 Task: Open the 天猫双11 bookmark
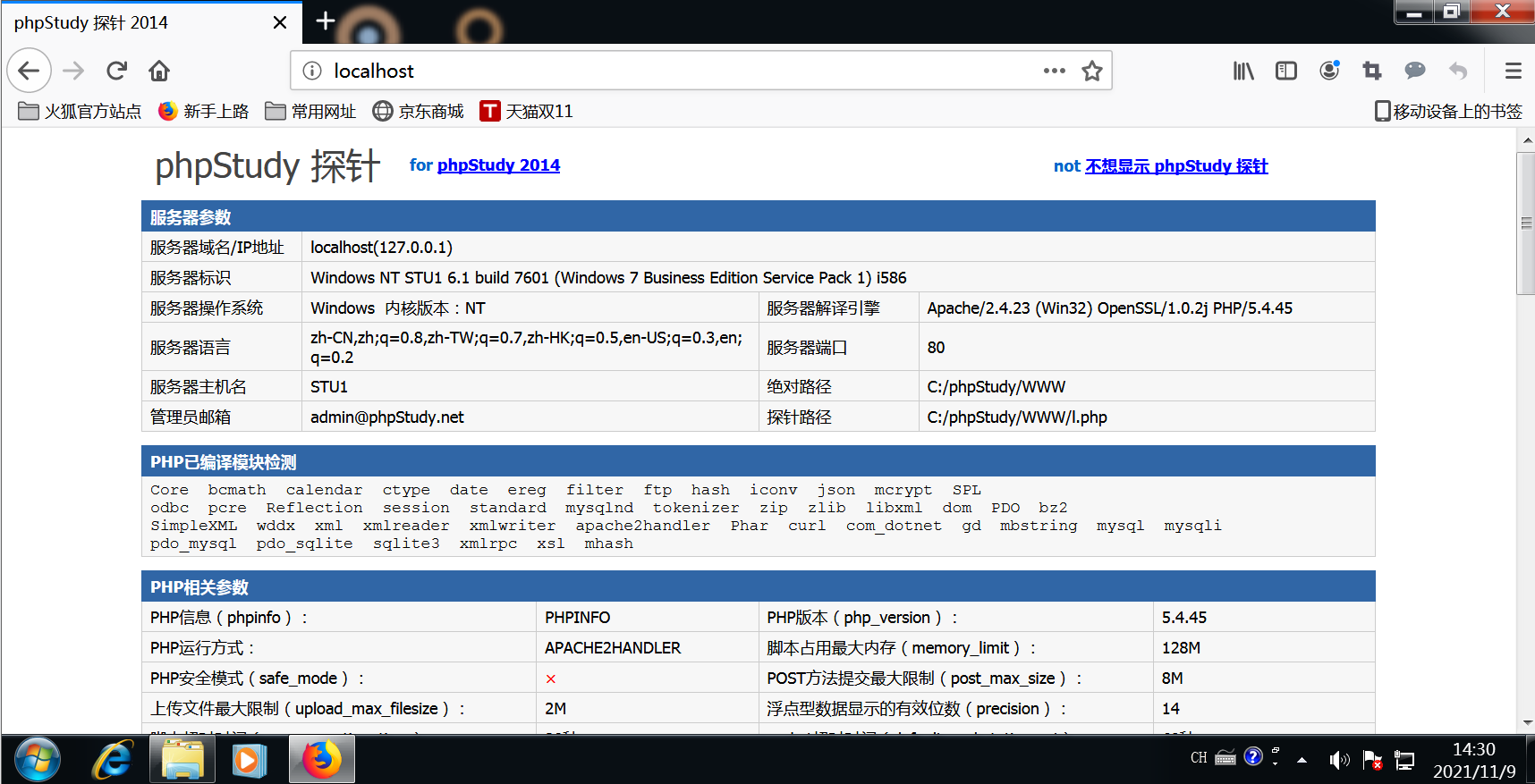[x=526, y=111]
